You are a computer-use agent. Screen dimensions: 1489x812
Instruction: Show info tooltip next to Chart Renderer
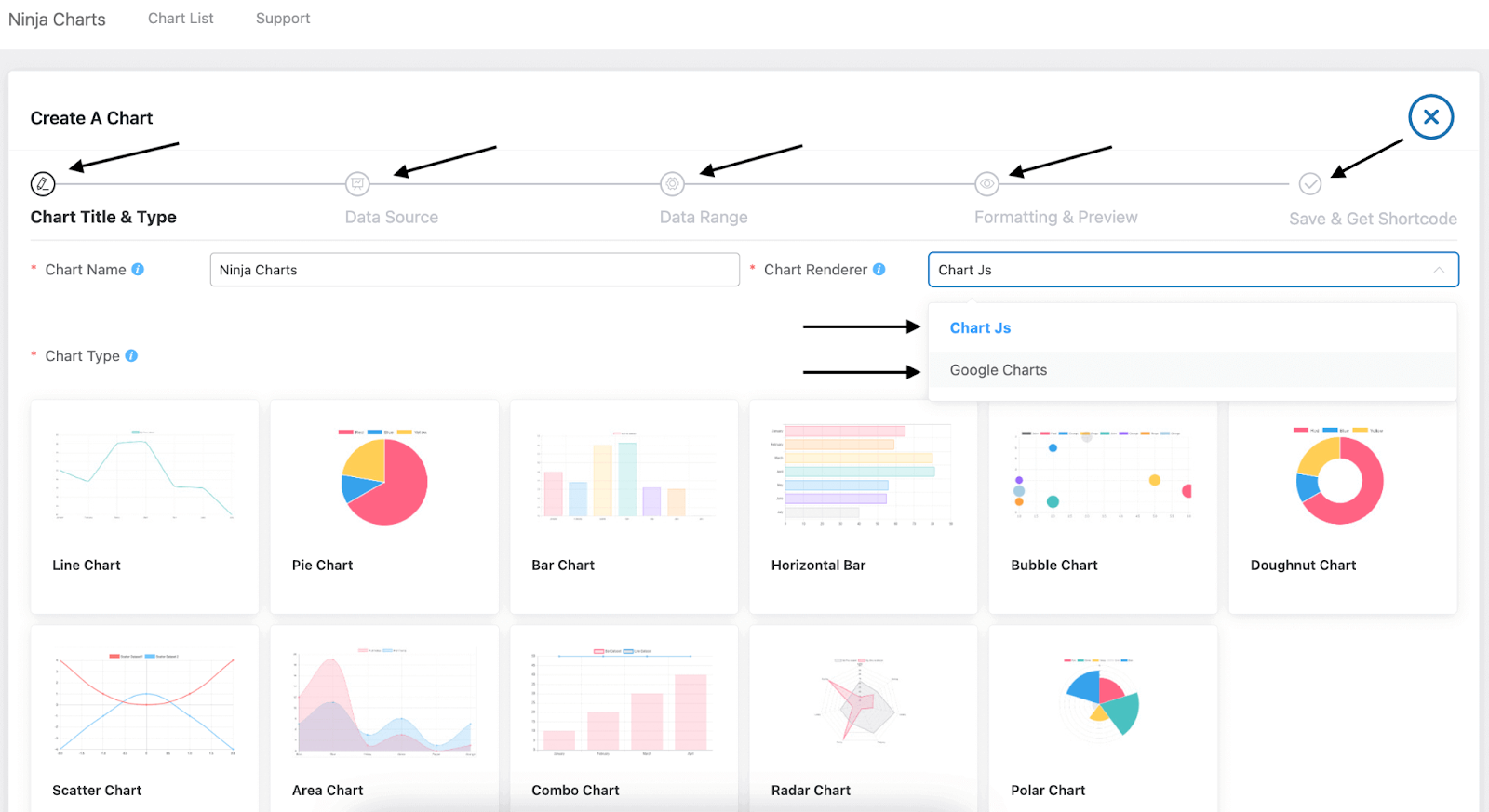[x=879, y=270]
